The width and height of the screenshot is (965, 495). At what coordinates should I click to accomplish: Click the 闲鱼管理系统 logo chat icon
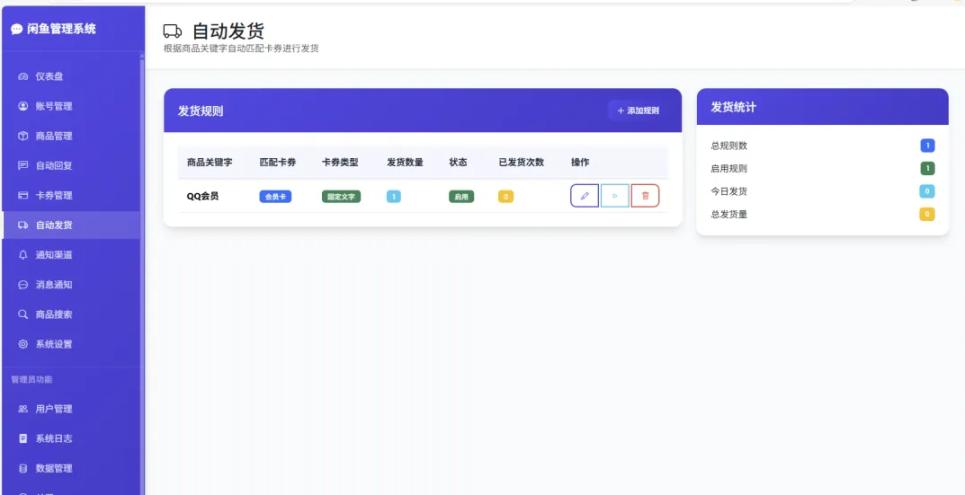[x=17, y=29]
